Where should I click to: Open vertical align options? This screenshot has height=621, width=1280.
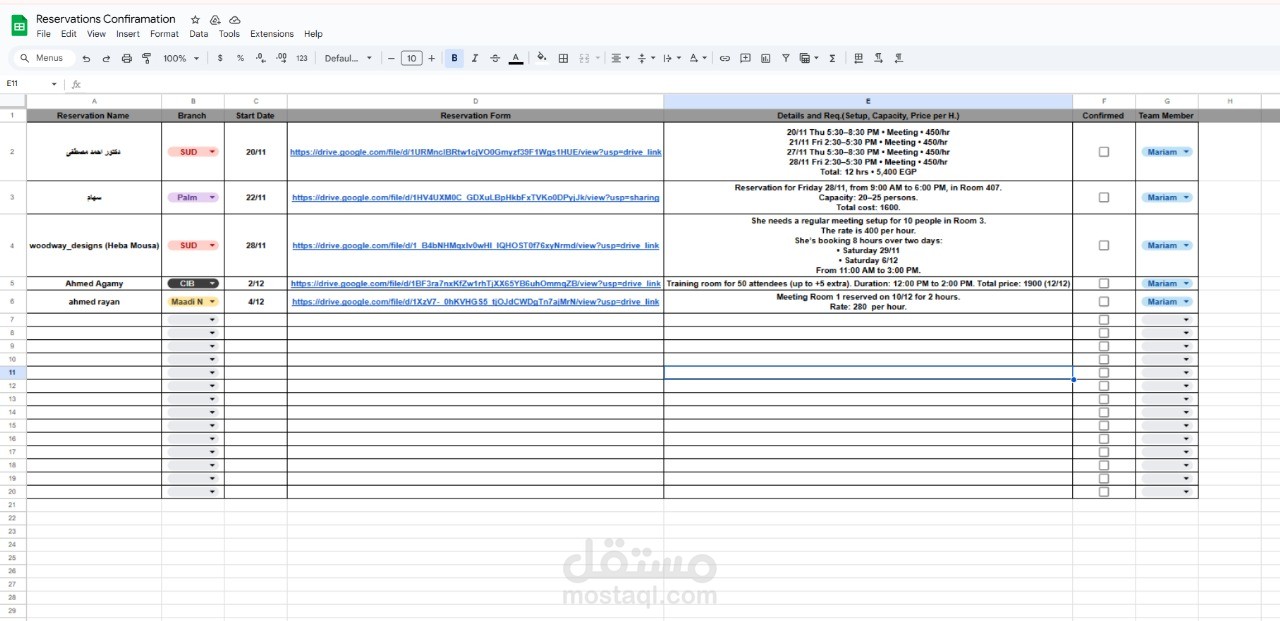(x=646, y=58)
